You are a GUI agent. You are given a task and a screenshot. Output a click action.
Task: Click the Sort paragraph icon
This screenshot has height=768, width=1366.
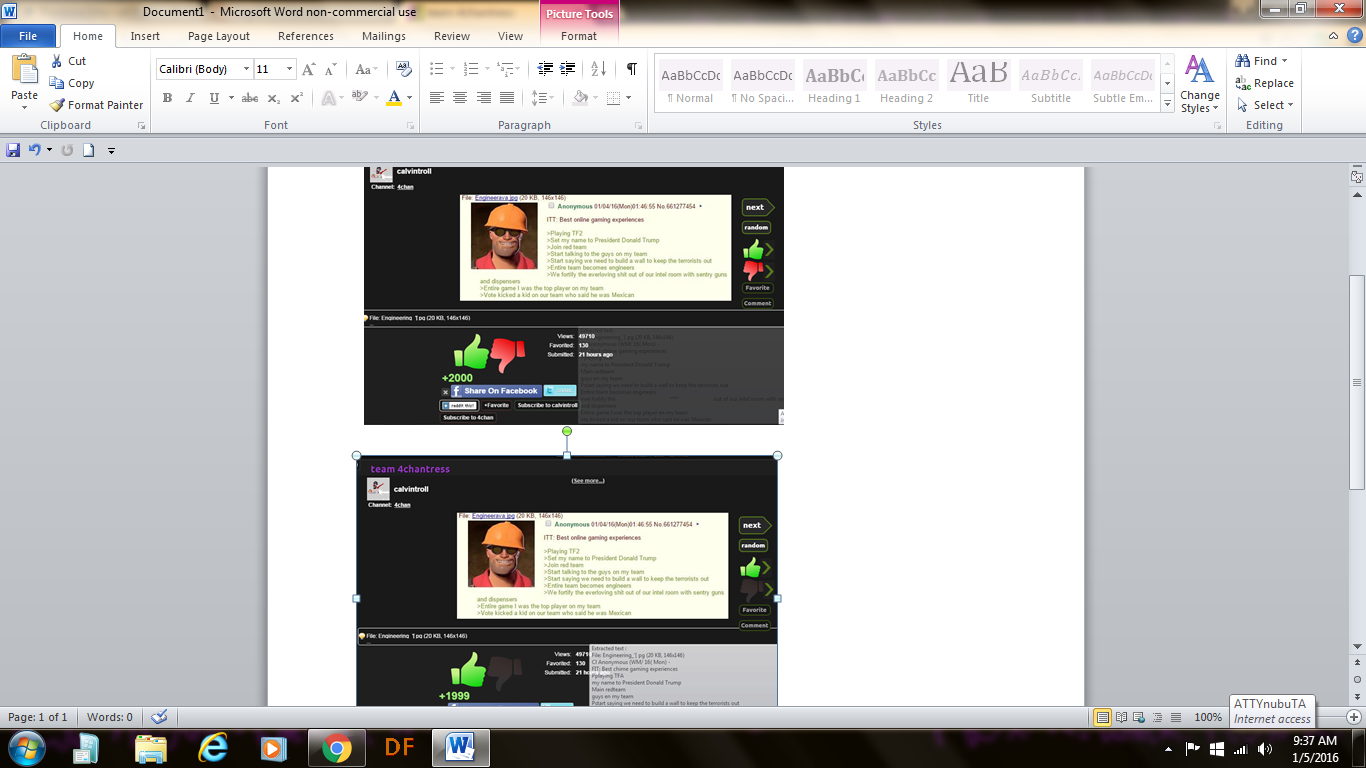pyautogui.click(x=598, y=69)
